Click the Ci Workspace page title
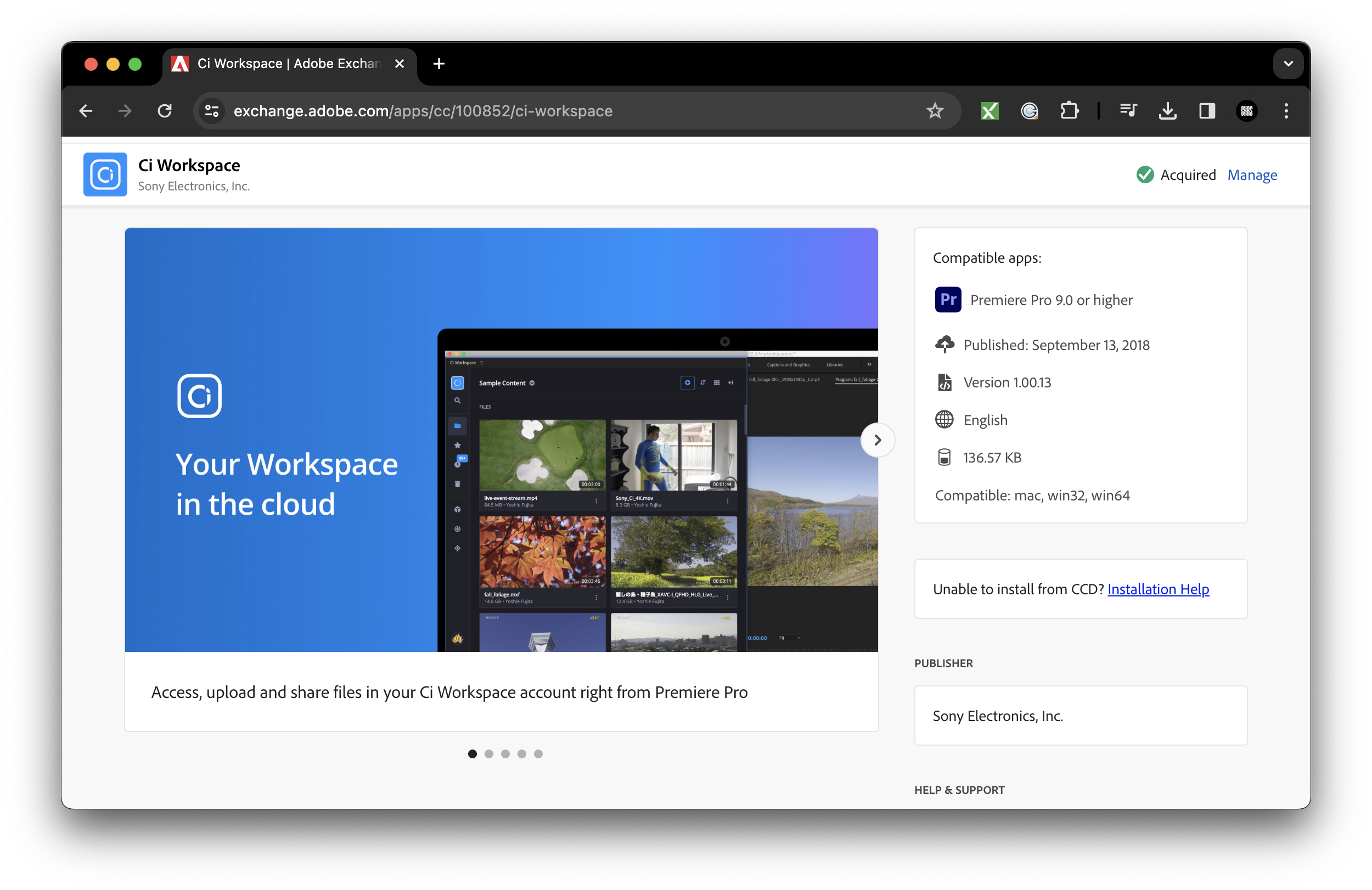The height and width of the screenshot is (890, 1372). coord(189,165)
